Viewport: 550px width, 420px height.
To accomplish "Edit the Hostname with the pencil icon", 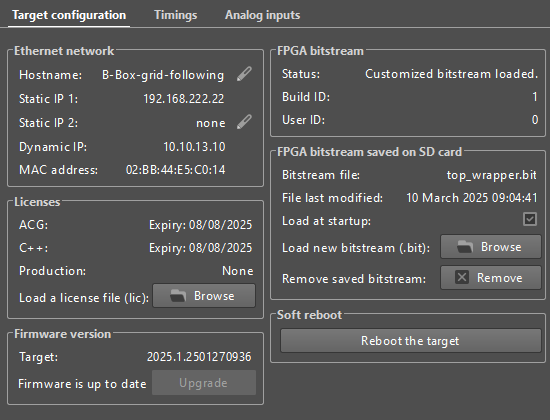I will tap(244, 74).
